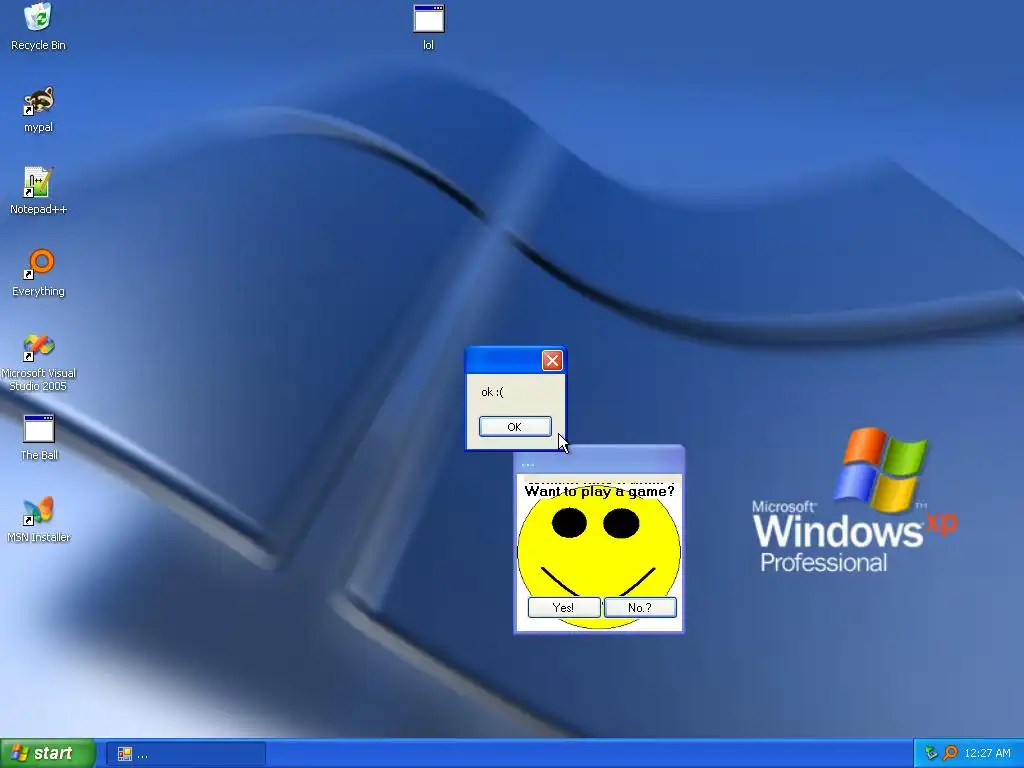The width and height of the screenshot is (1024, 768).
Task: Click the "ok :(" message text
Action: tap(492, 392)
